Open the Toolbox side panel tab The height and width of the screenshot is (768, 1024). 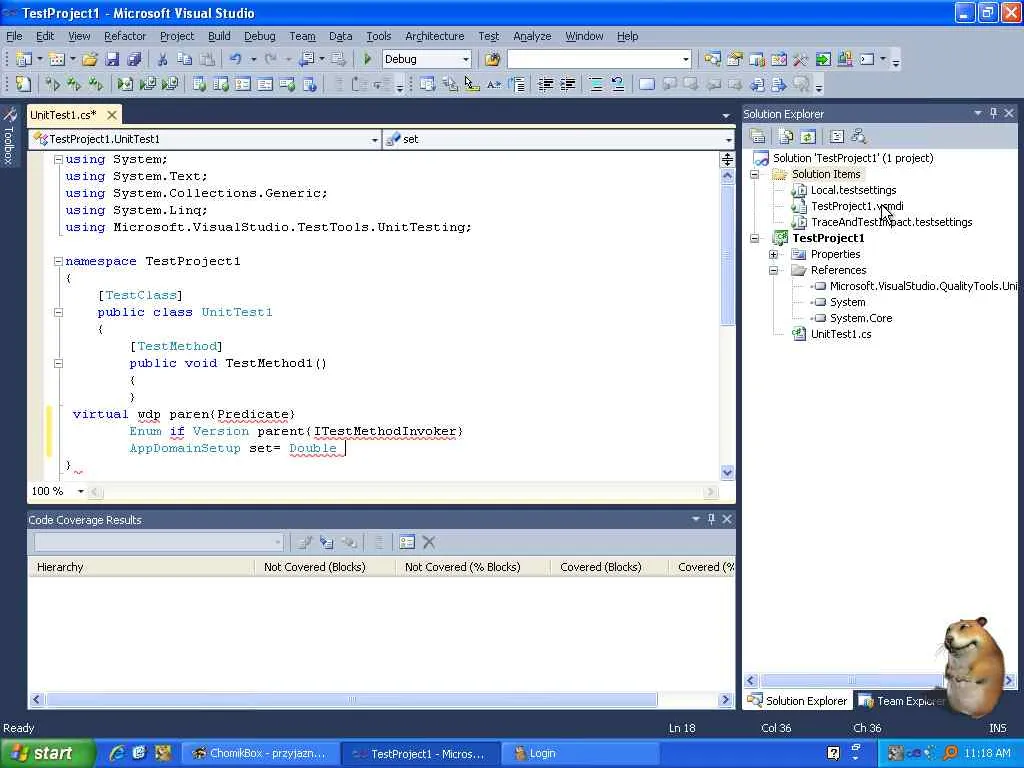coord(9,135)
